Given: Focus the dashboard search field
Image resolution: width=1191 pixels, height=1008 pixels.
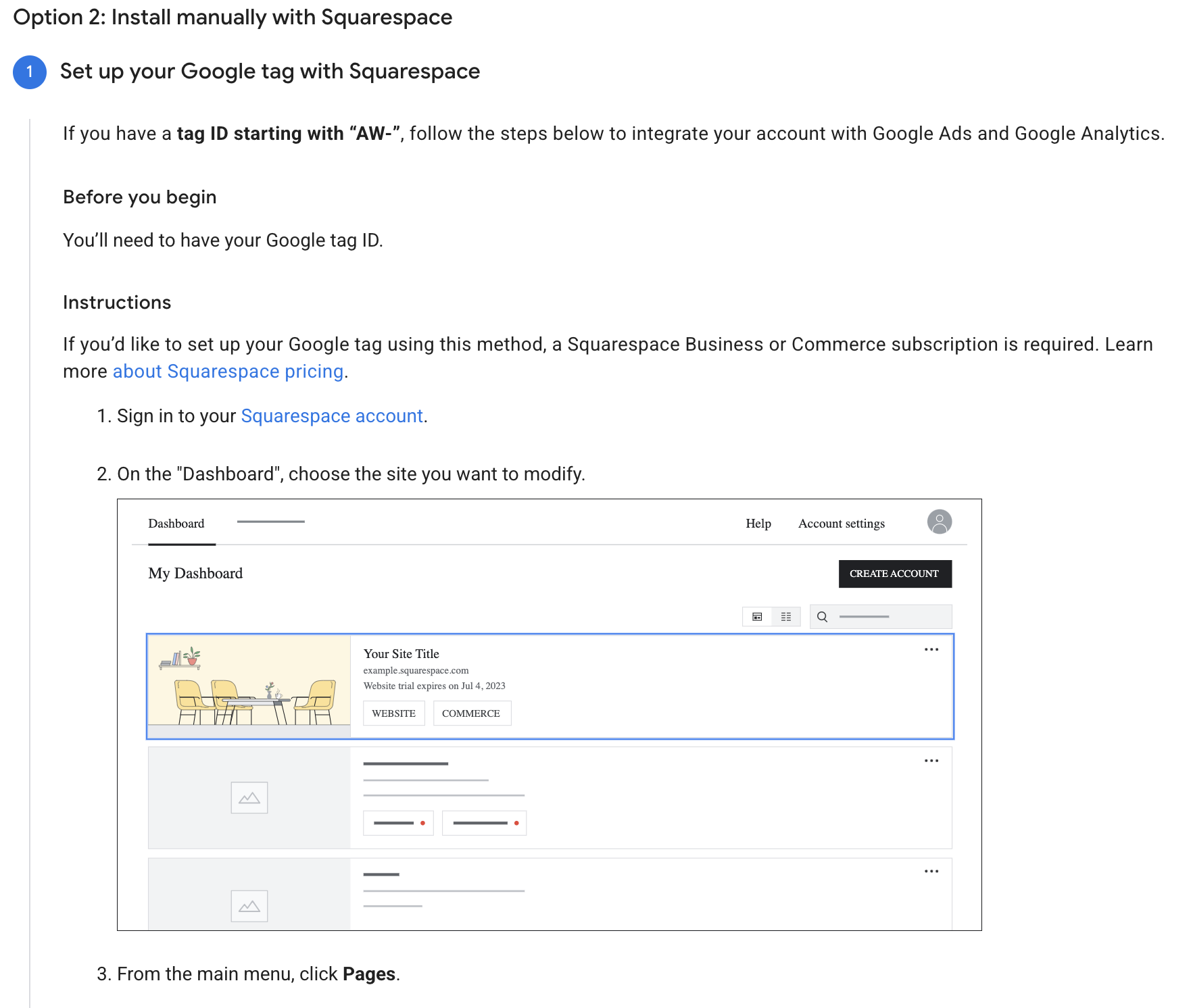Looking at the screenshot, I should (x=881, y=617).
